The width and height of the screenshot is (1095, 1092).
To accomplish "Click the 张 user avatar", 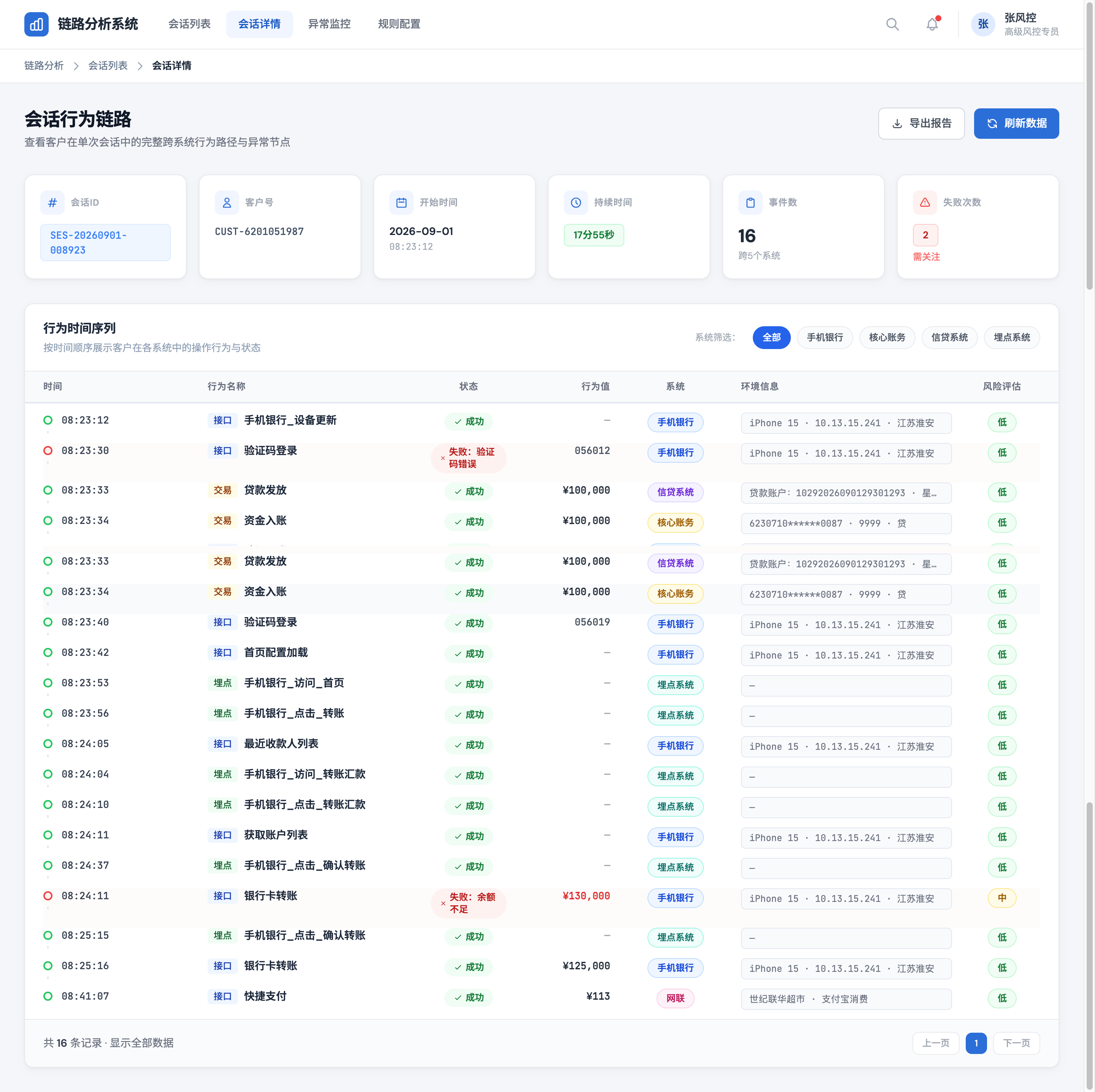I will 983,24.
